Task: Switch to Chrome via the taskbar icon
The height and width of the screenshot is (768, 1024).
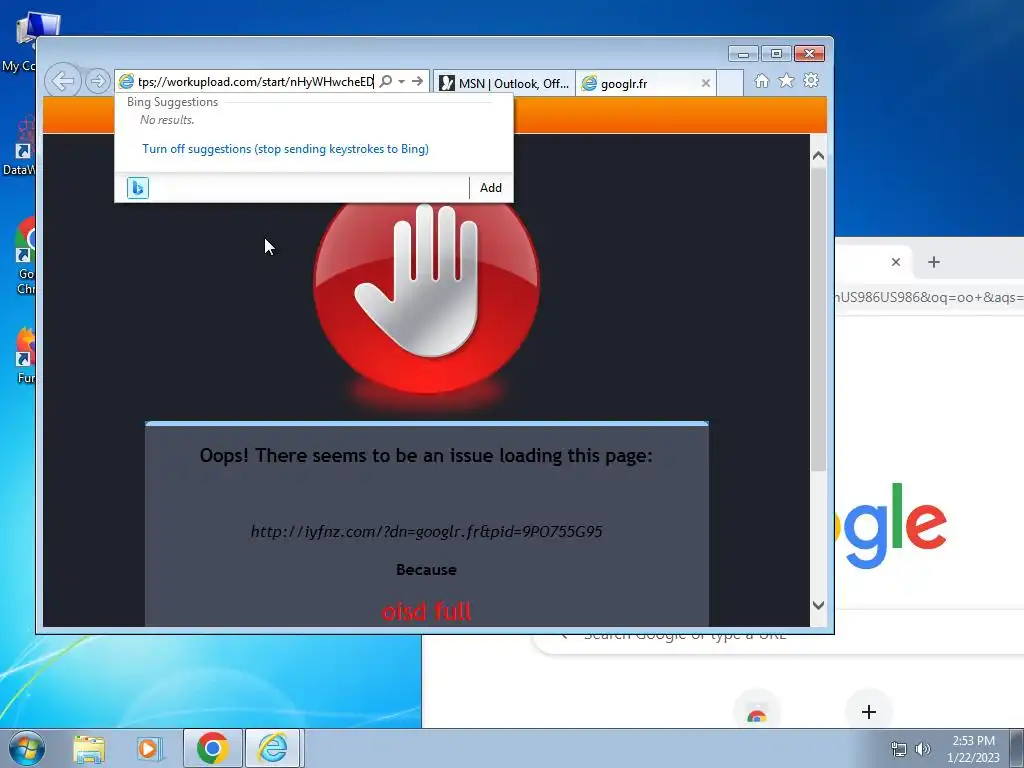Action: click(x=213, y=749)
